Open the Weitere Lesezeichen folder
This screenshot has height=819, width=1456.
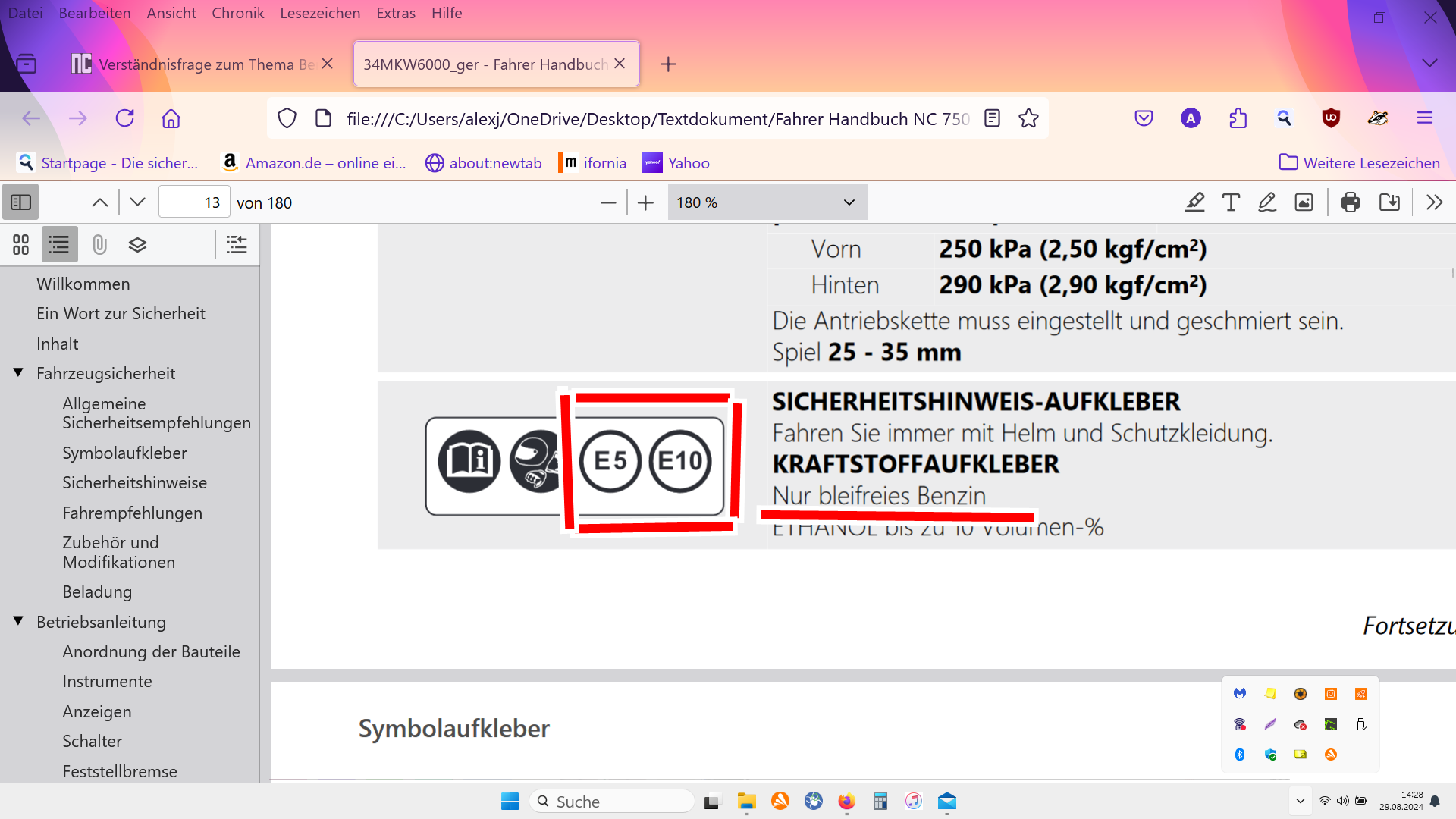coord(1359,162)
